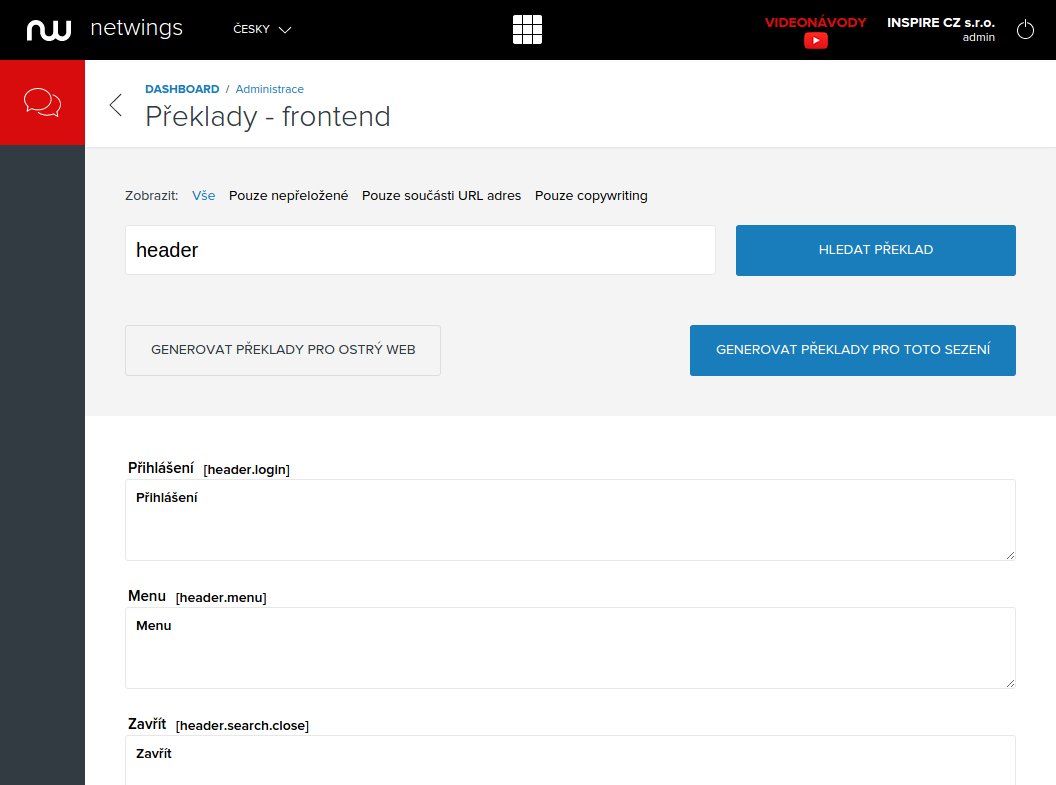
Task: Click the YouTube video tutorials icon
Action: (815, 41)
